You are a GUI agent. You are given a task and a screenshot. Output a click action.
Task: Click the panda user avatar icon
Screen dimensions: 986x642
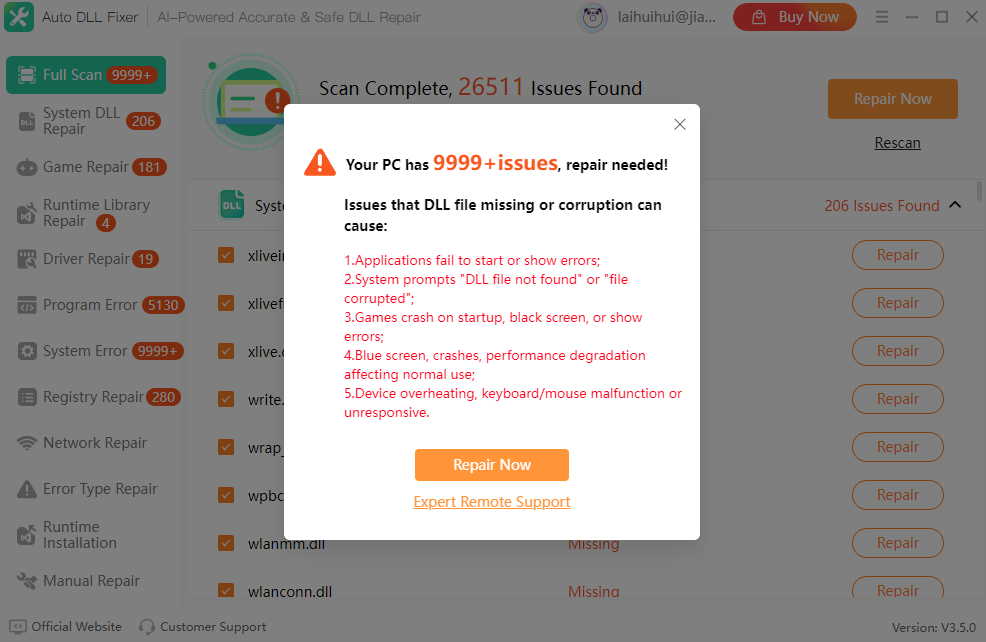592,18
